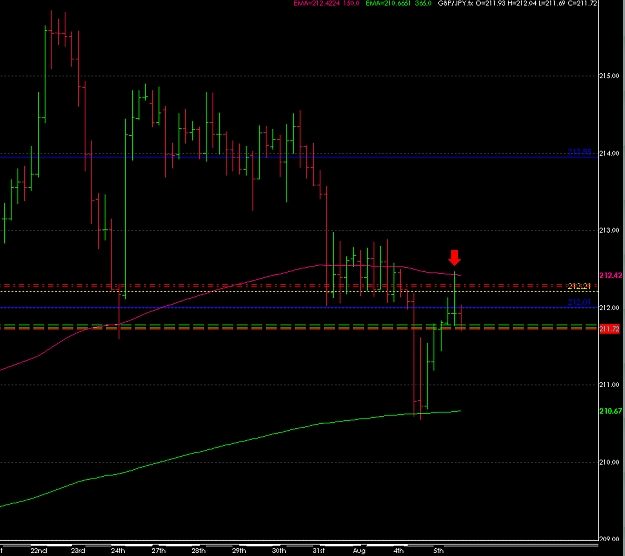Click the 5th date label
This screenshot has width=625, height=556.
click(438, 551)
